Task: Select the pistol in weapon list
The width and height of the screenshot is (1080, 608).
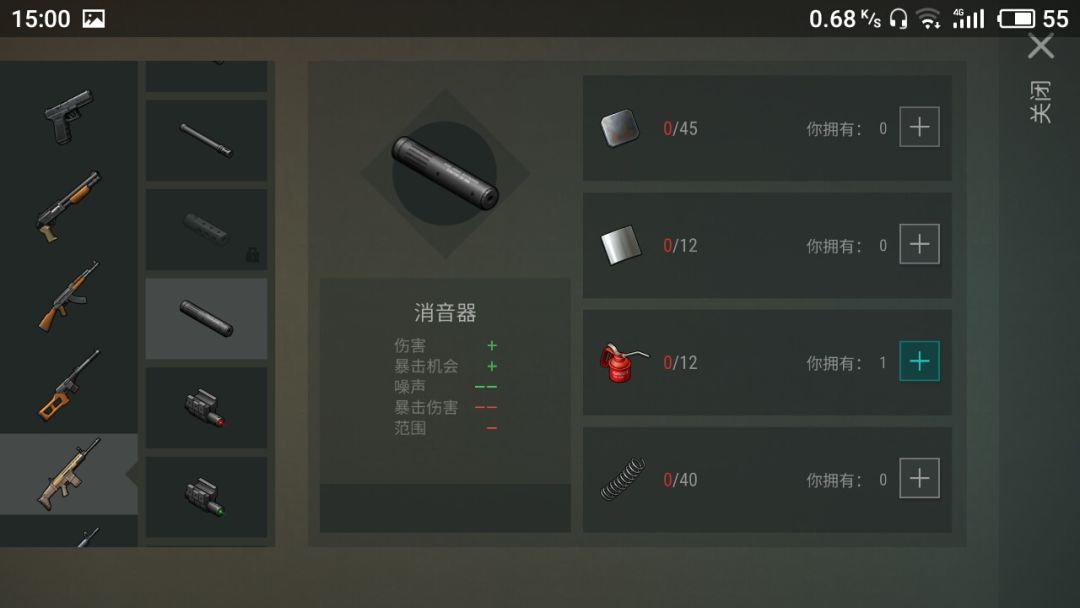Action: [x=69, y=117]
